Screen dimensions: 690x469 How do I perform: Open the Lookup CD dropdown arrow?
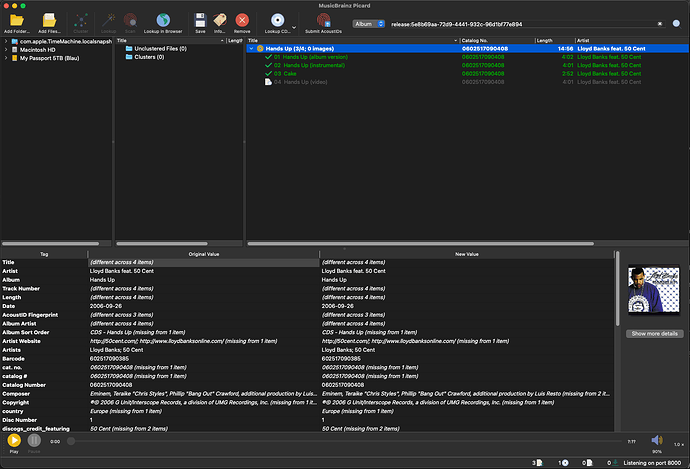coord(294,27)
